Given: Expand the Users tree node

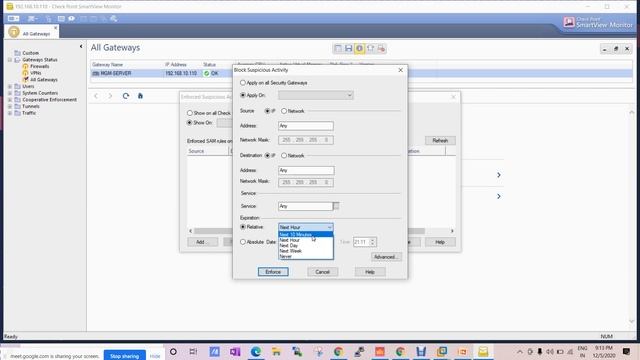Looking at the screenshot, I should (10, 87).
